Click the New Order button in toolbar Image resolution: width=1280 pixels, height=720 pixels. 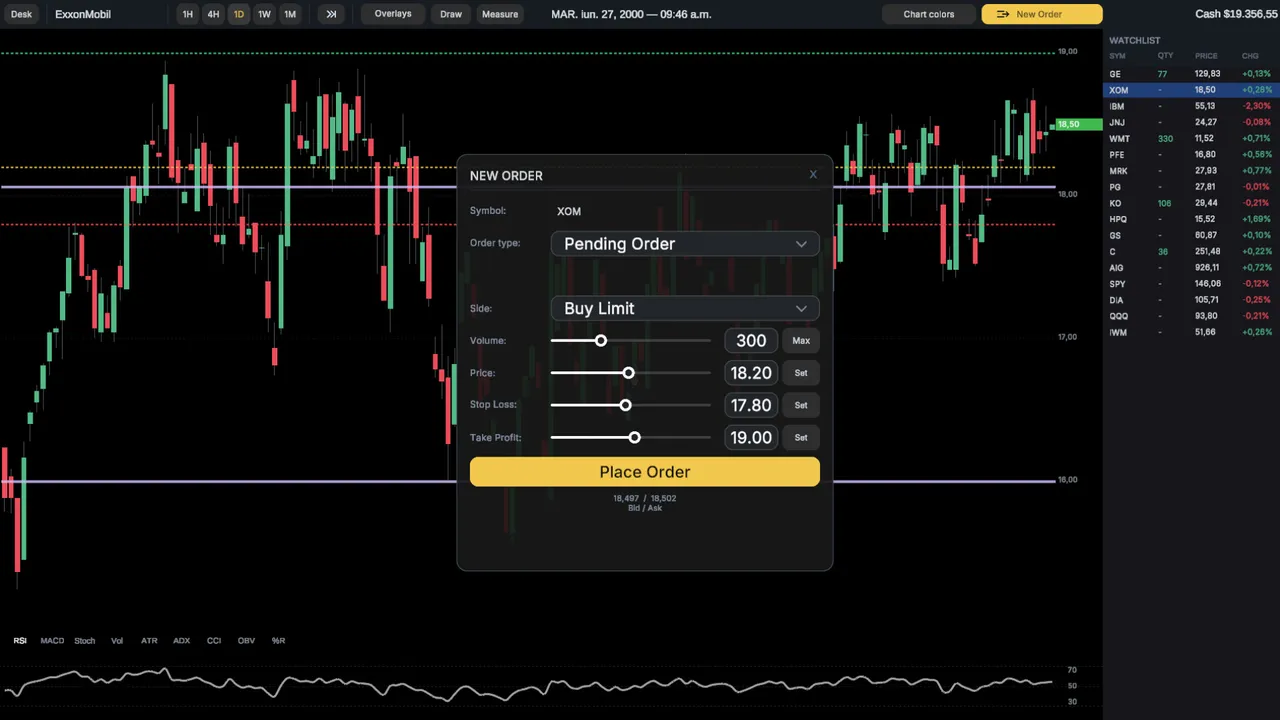coord(1041,14)
